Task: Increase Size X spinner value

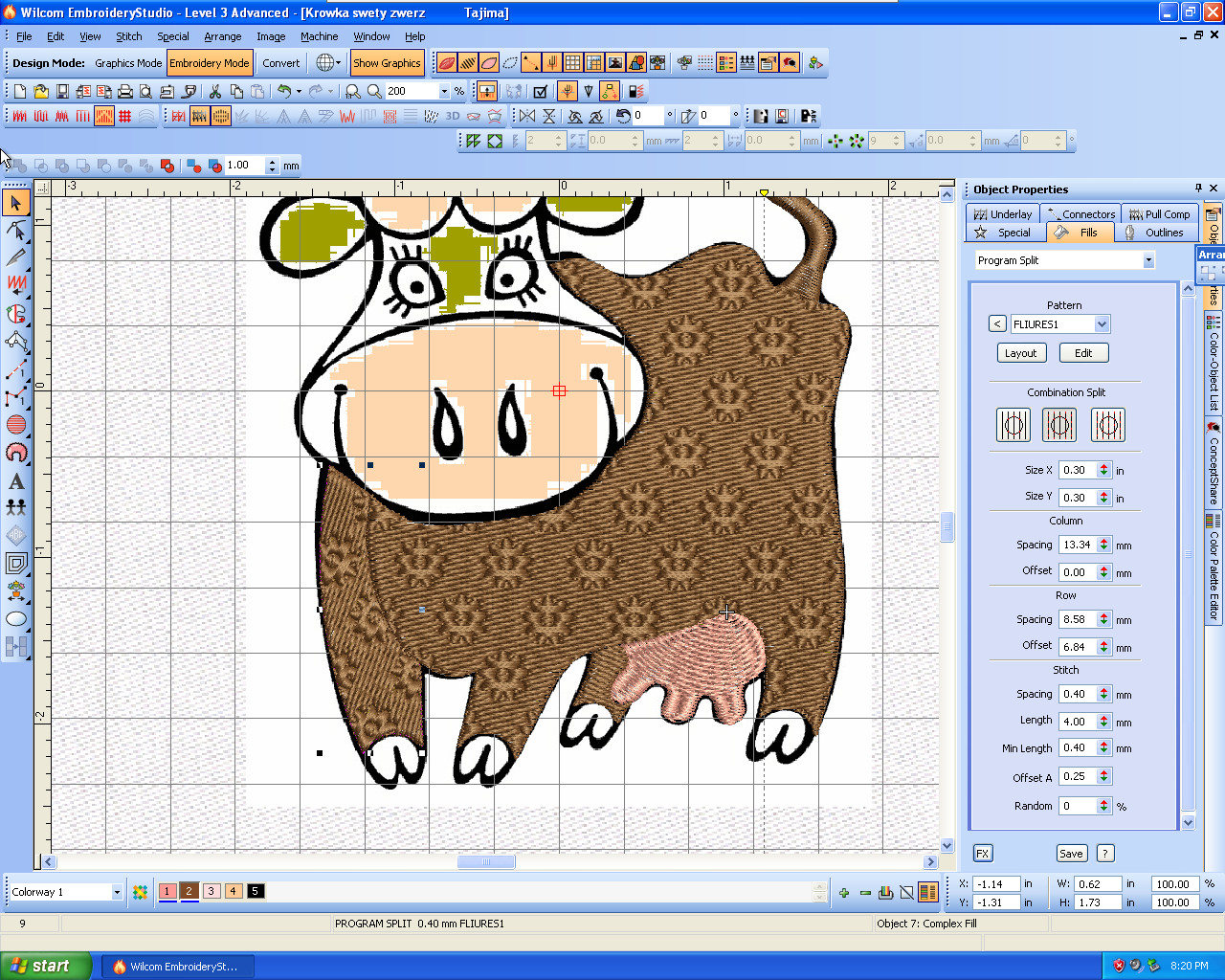Action: pos(1104,467)
